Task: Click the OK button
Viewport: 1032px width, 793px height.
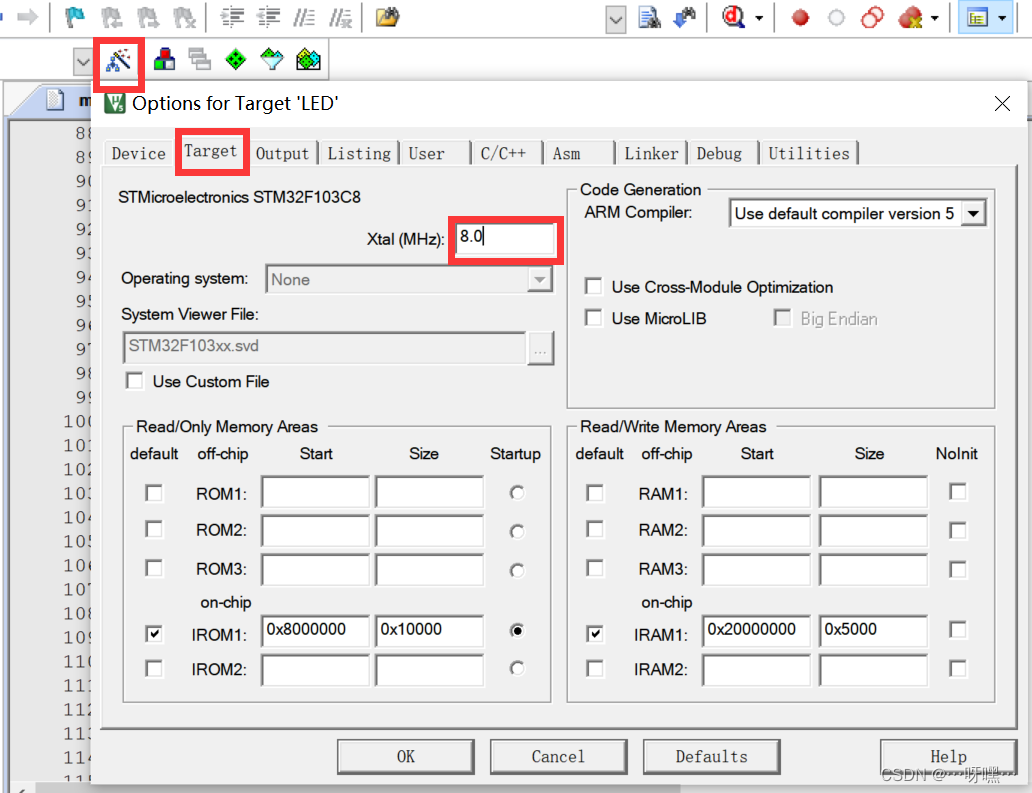Action: (405, 756)
